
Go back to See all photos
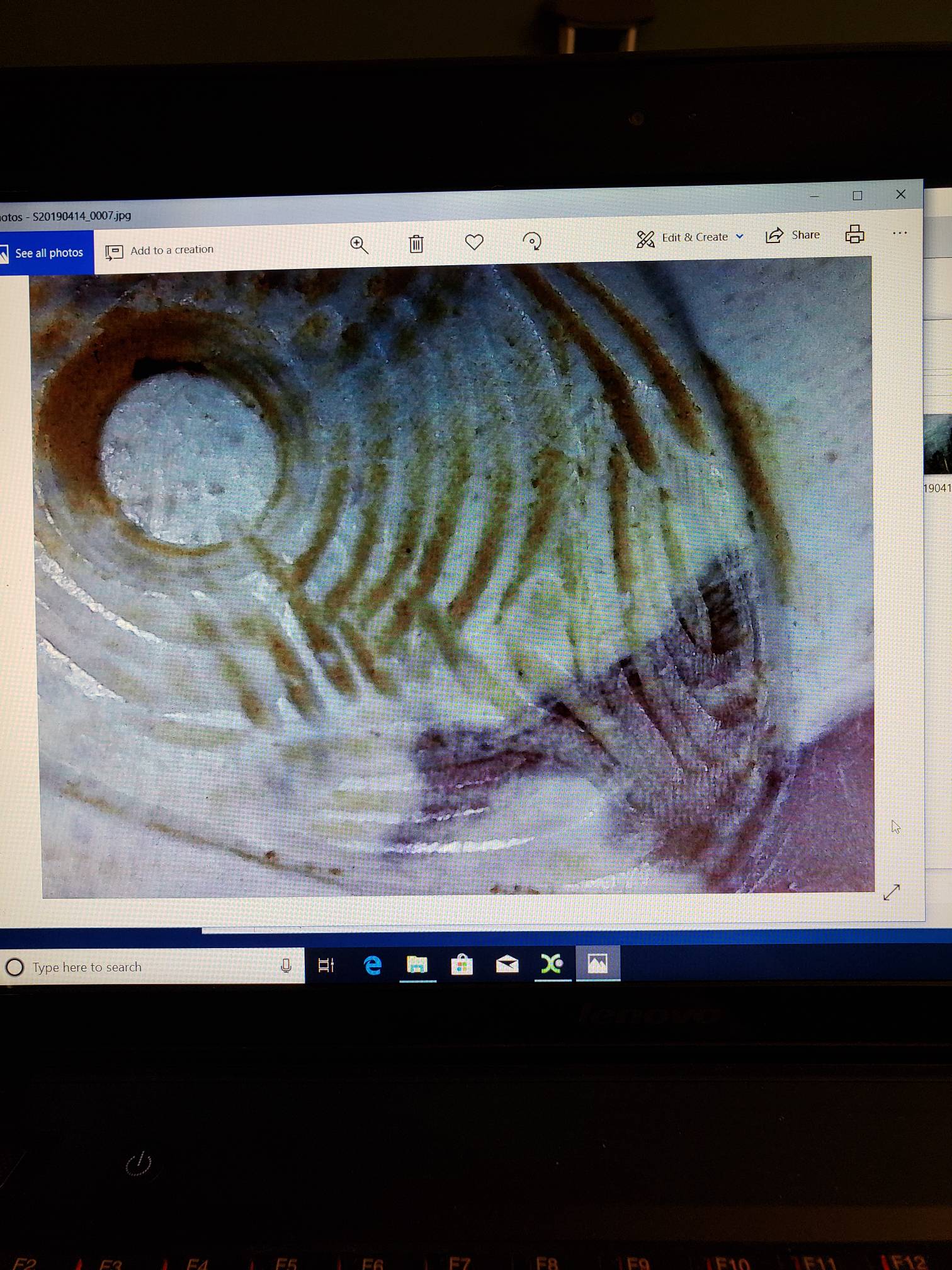45,253
